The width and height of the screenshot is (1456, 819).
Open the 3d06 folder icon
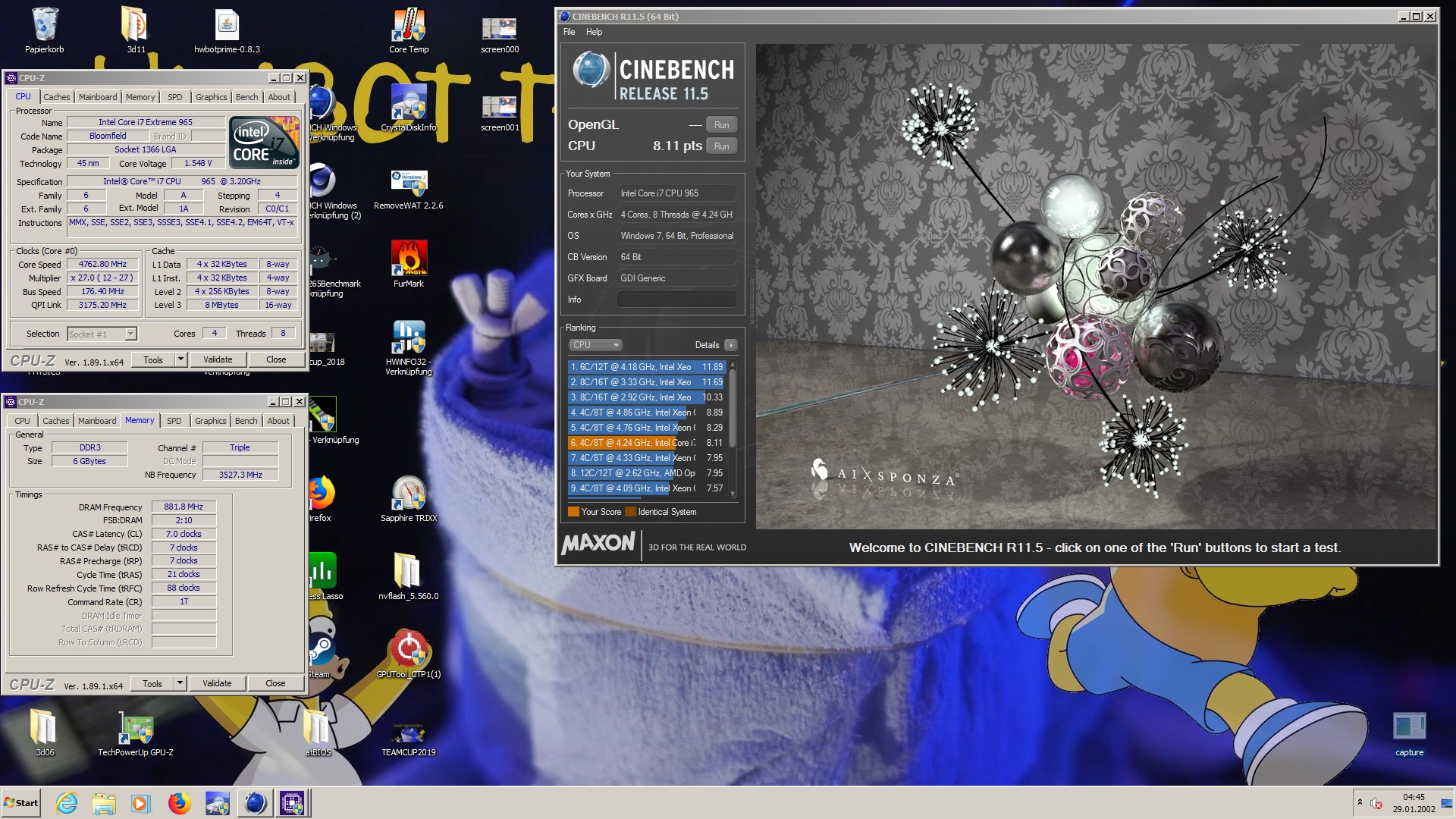click(45, 732)
